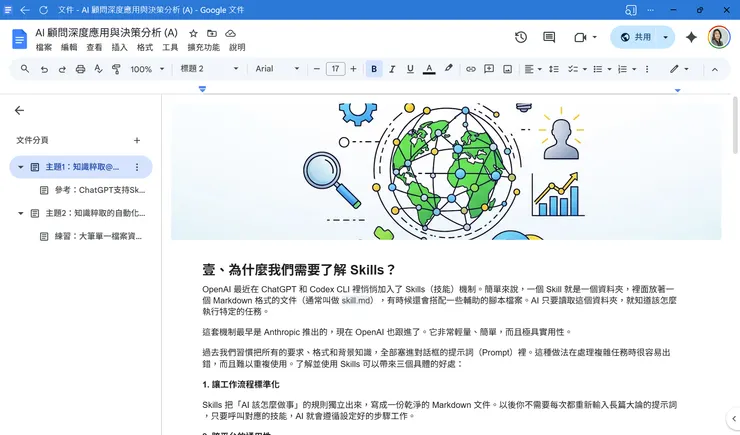
Task: Increase font size
Action: (x=353, y=69)
